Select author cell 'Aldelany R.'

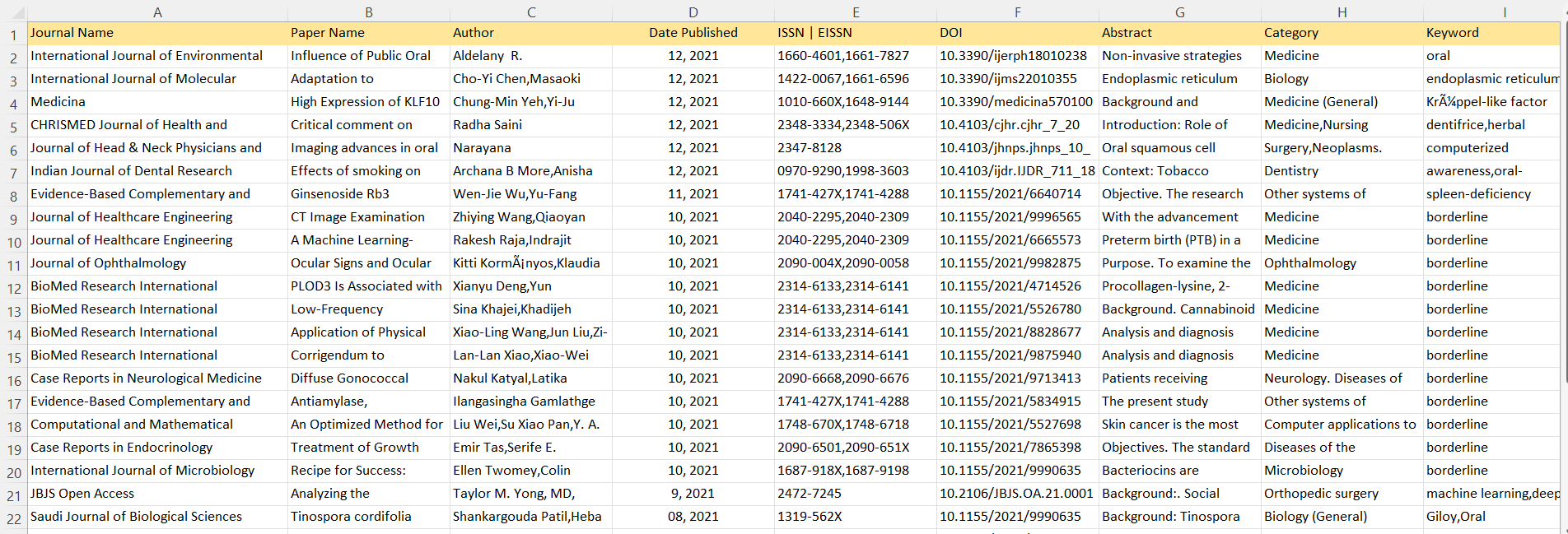coord(531,56)
